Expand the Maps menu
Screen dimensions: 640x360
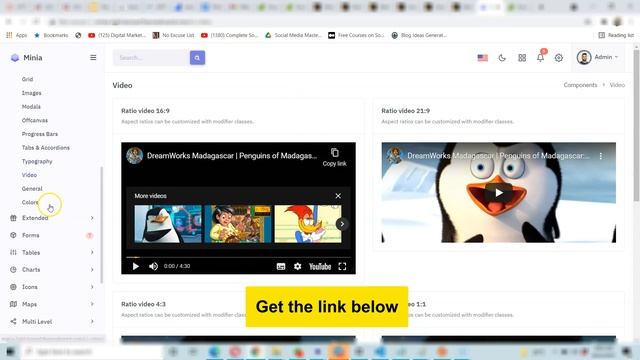pos(52,304)
